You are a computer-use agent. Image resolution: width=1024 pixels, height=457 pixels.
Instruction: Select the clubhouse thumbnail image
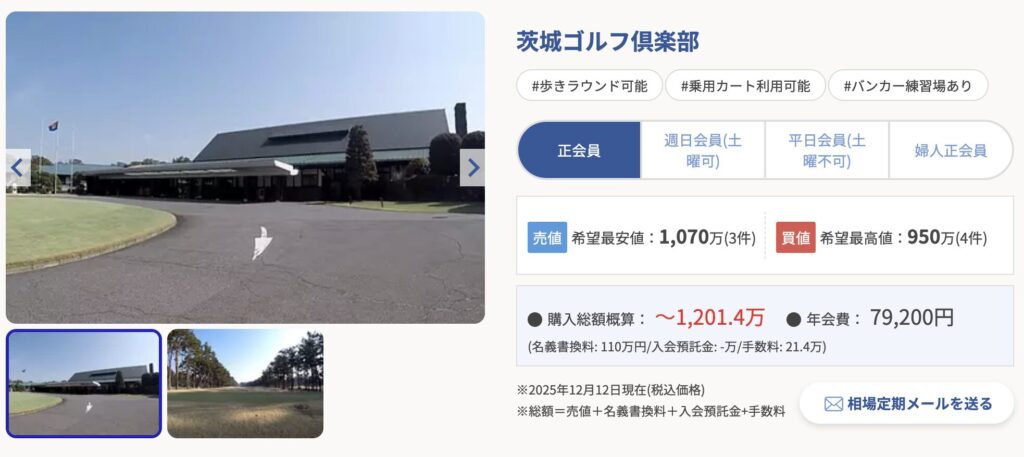[84, 383]
